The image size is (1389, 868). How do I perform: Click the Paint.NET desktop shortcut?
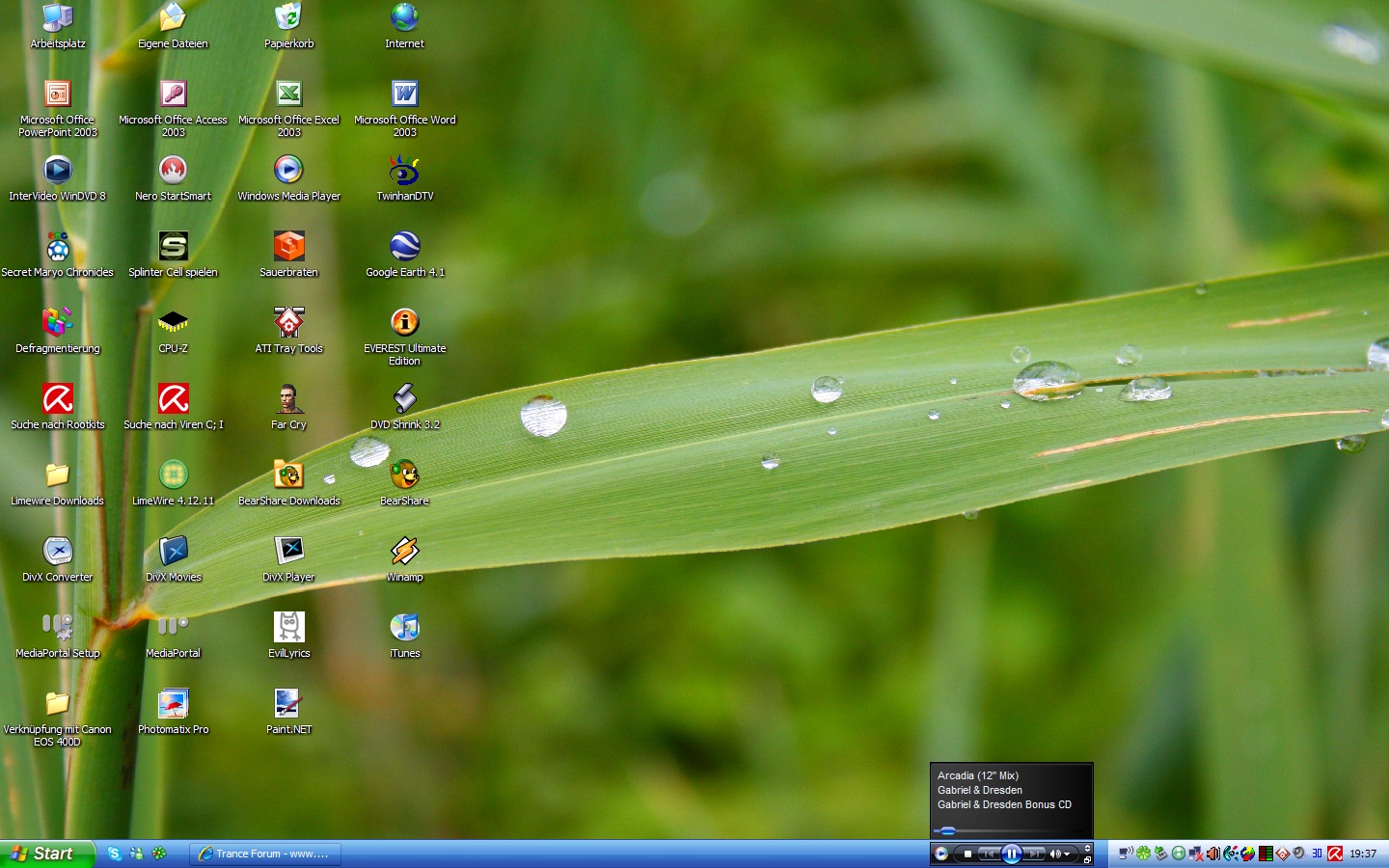click(288, 704)
